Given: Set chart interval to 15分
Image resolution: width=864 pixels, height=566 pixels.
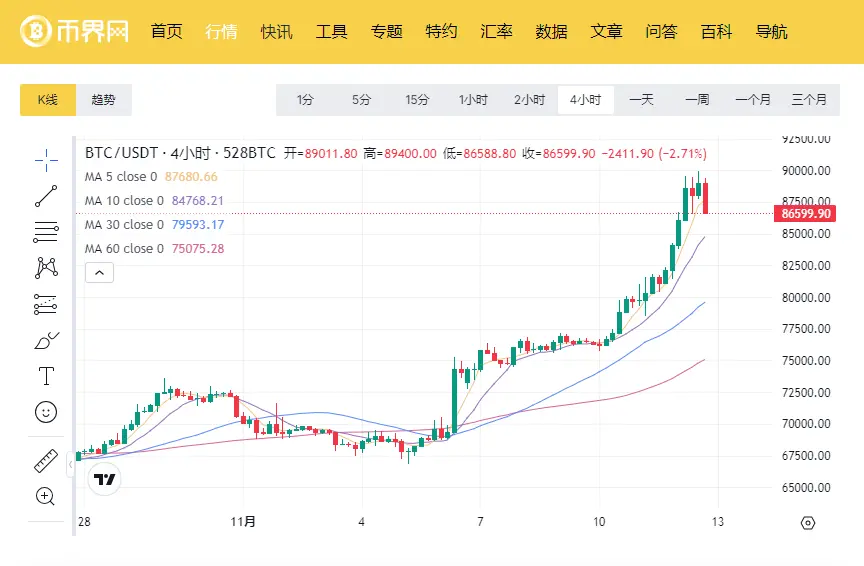Looking at the screenshot, I should pos(417,100).
